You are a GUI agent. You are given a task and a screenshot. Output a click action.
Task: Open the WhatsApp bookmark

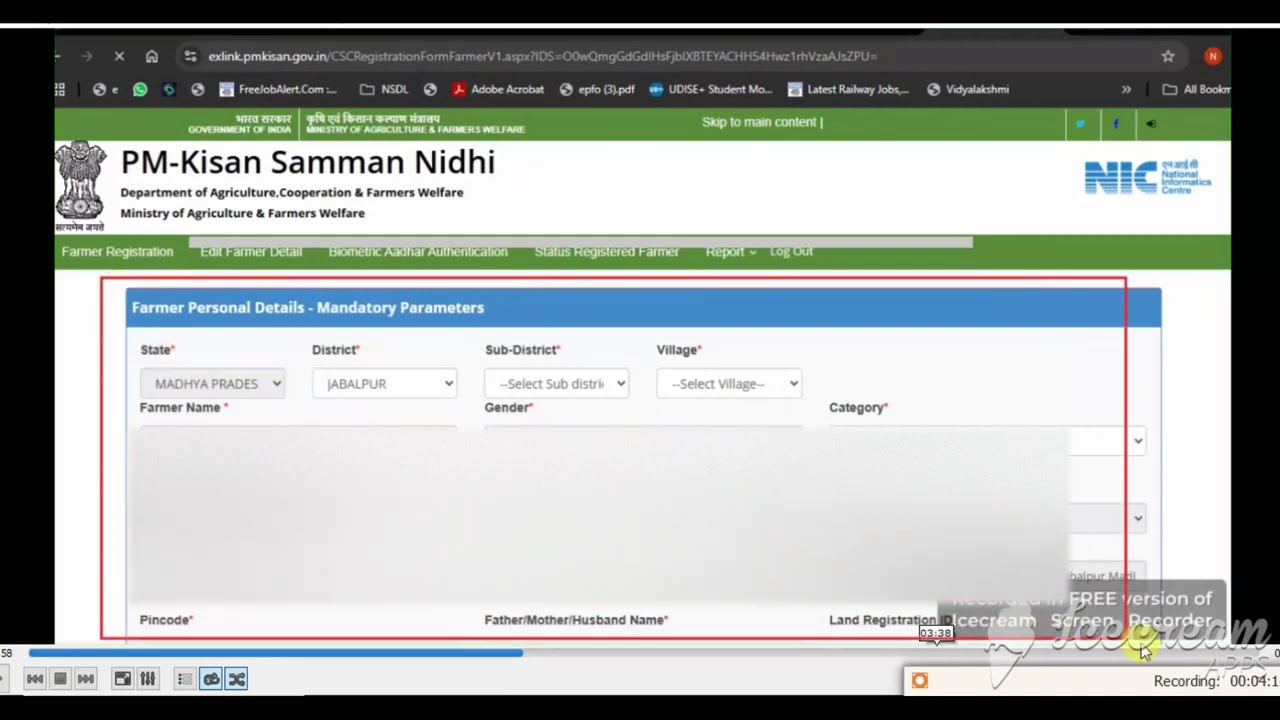coord(140,89)
